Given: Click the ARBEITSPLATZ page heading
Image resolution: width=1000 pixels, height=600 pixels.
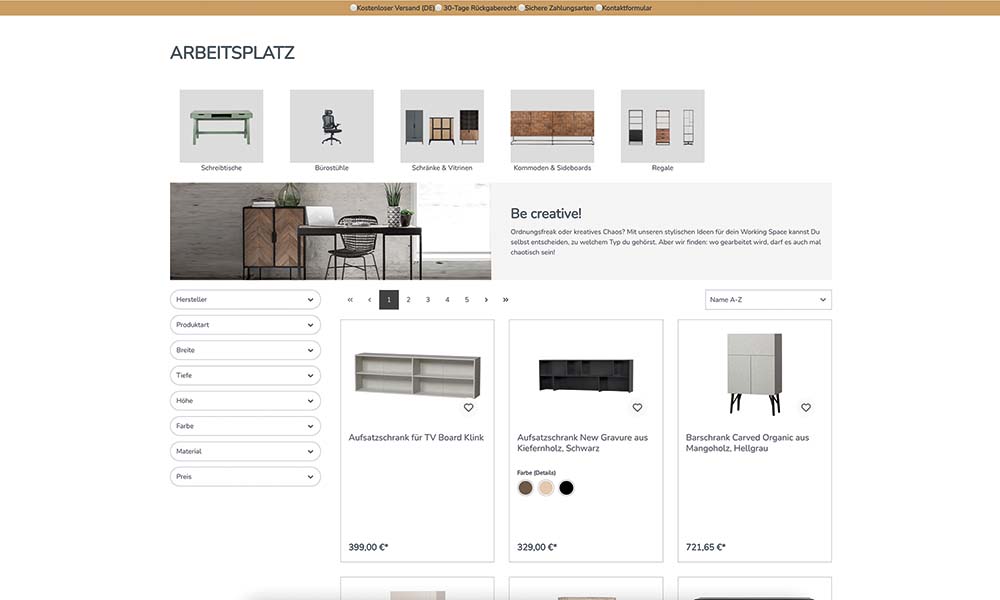Looking at the screenshot, I should click(x=232, y=53).
